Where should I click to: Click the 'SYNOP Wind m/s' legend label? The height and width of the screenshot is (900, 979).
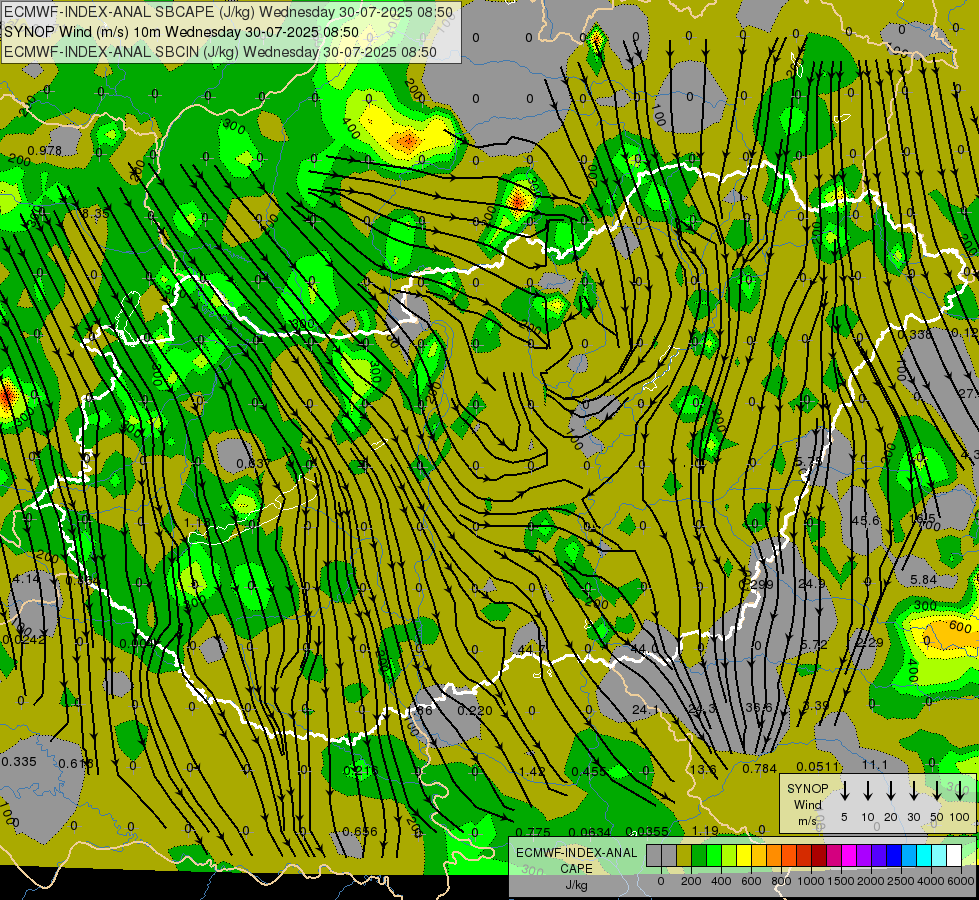click(x=807, y=804)
